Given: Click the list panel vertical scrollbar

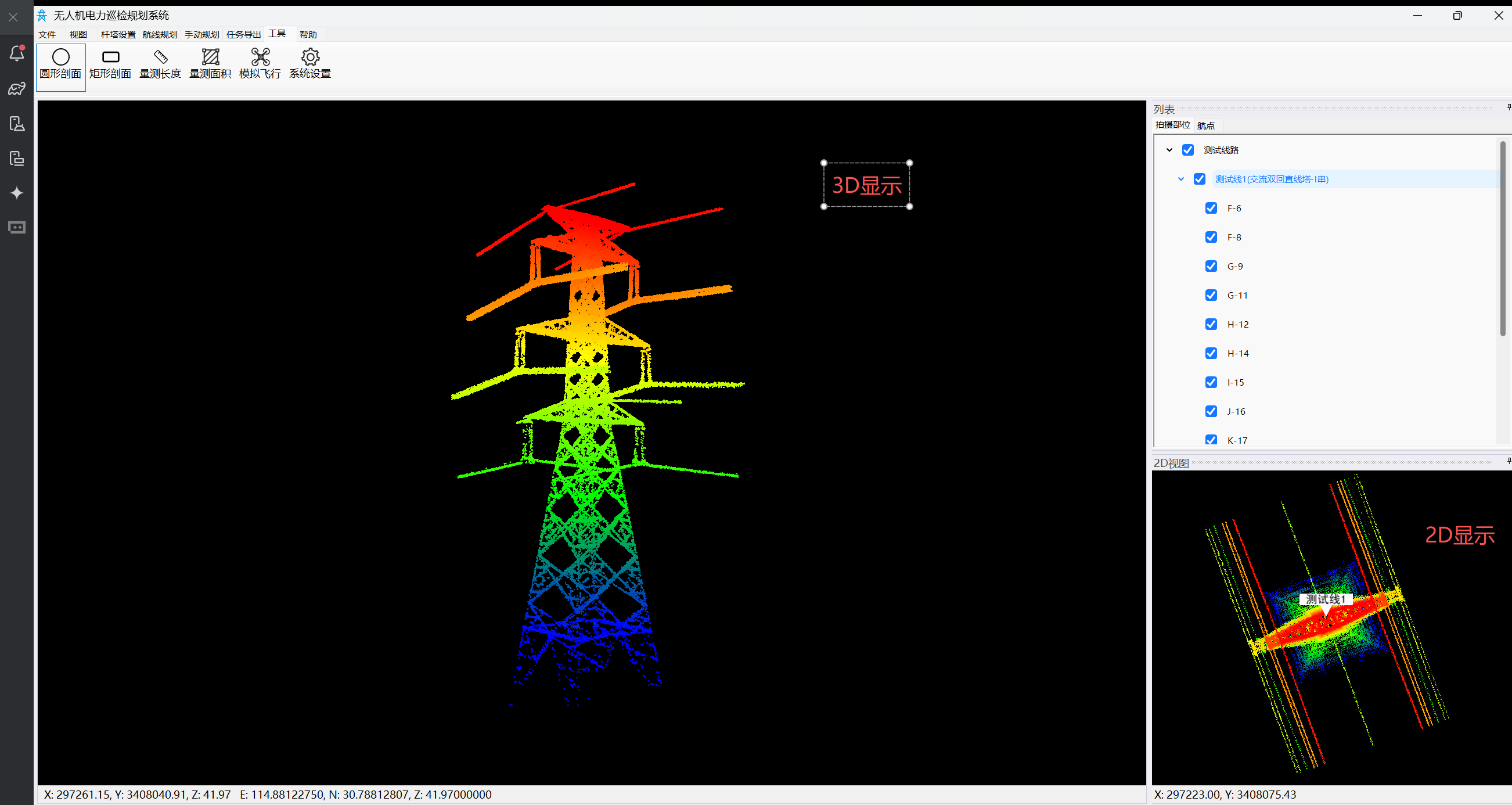Looking at the screenshot, I should pos(1503,238).
